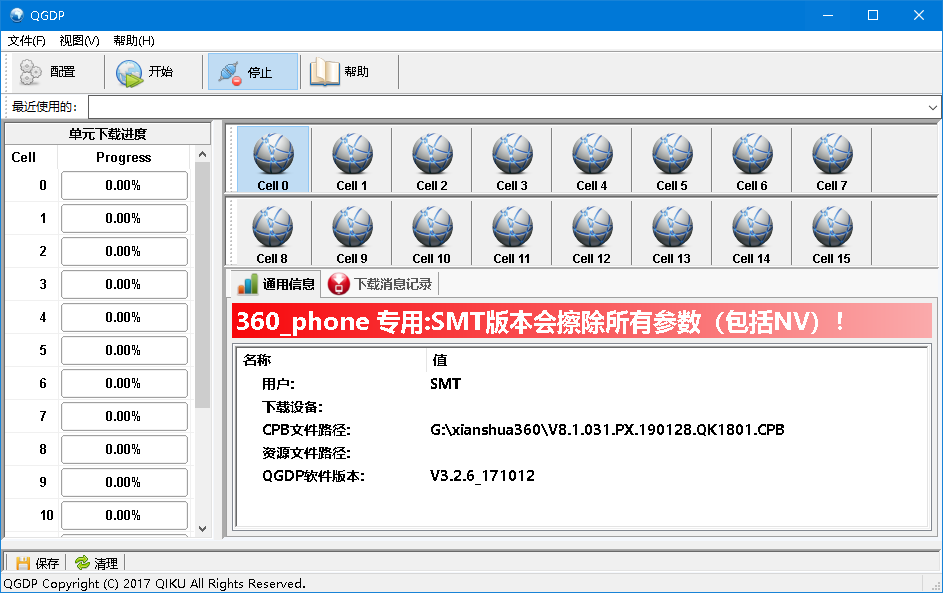The image size is (943, 593).
Task: Expand the 最近使用的 dropdown arrow
Action: pyautogui.click(x=932, y=108)
